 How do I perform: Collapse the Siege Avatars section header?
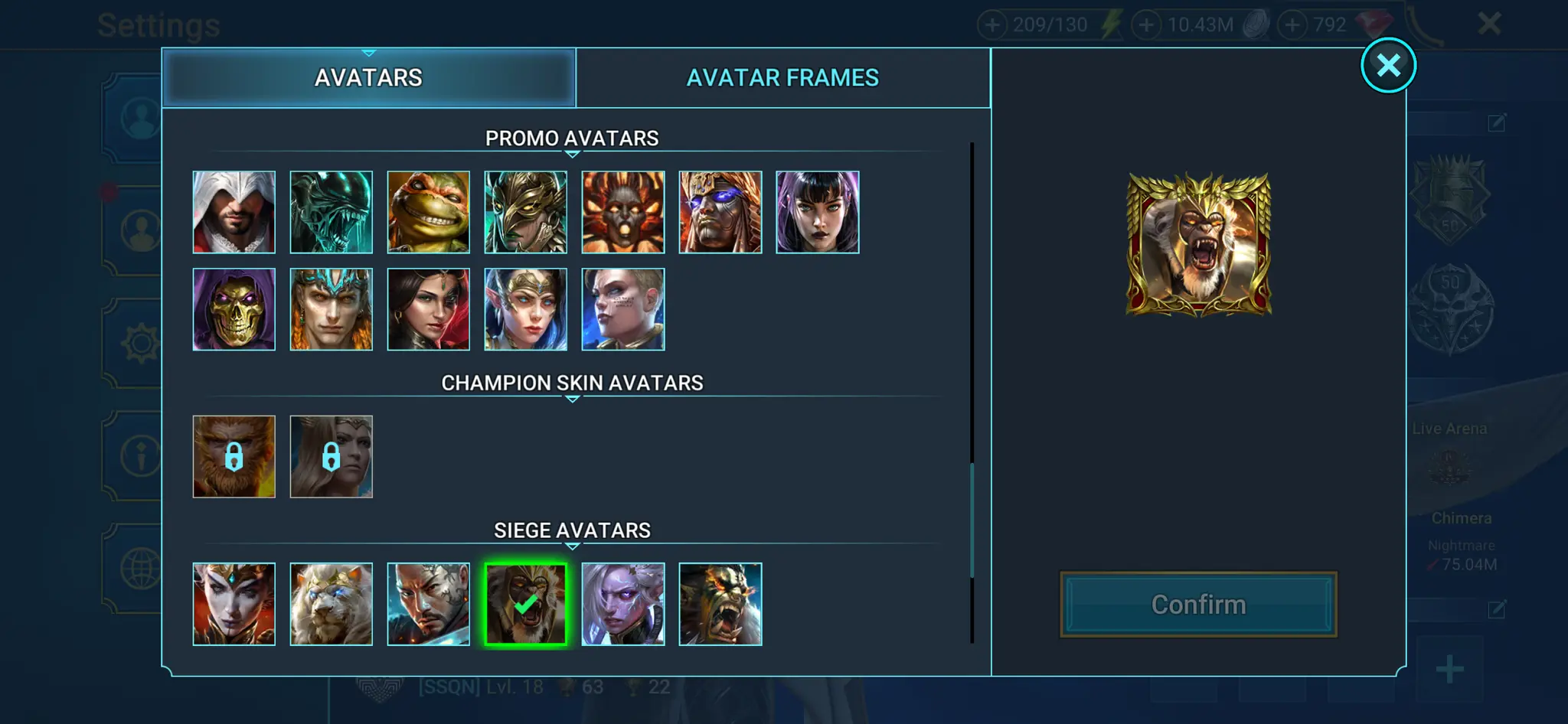(x=572, y=531)
